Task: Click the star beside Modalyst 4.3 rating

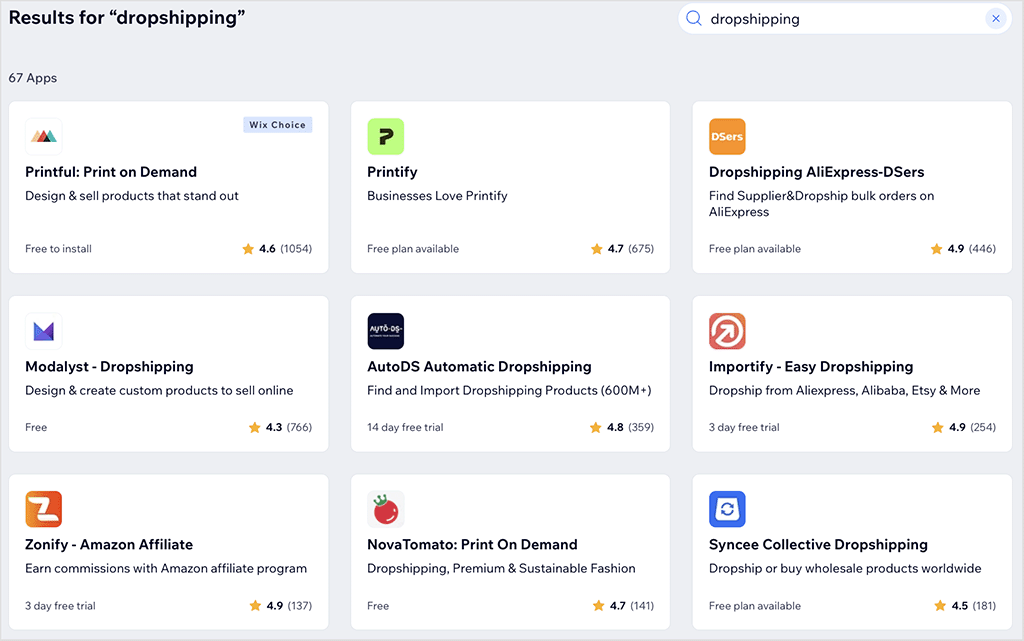Action: (x=255, y=428)
